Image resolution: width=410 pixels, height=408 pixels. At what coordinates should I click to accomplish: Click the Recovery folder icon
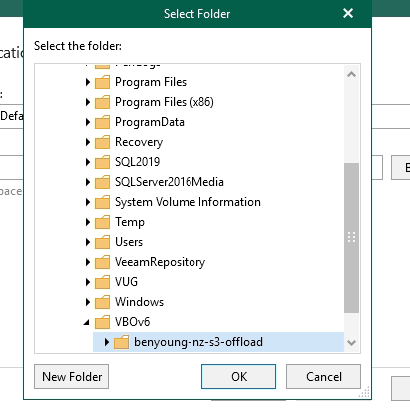coord(102,142)
